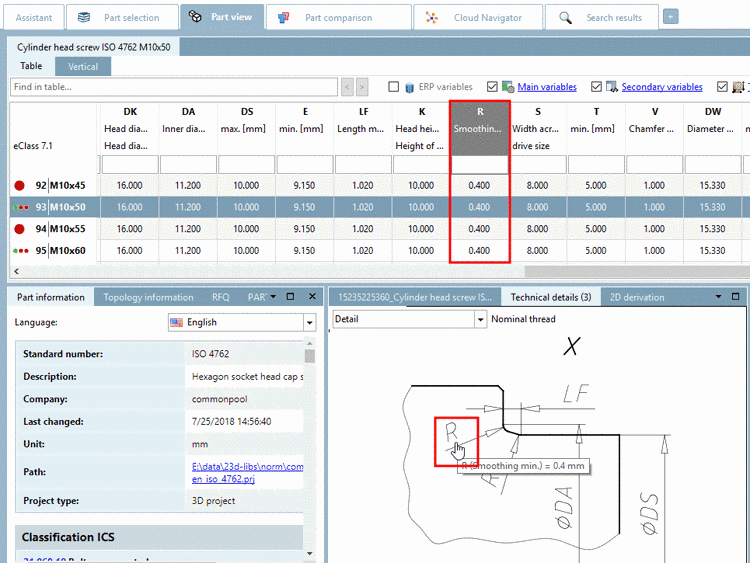Click status dots of row M10x60
This screenshot has width=750, height=563.
pyautogui.click(x=21, y=251)
